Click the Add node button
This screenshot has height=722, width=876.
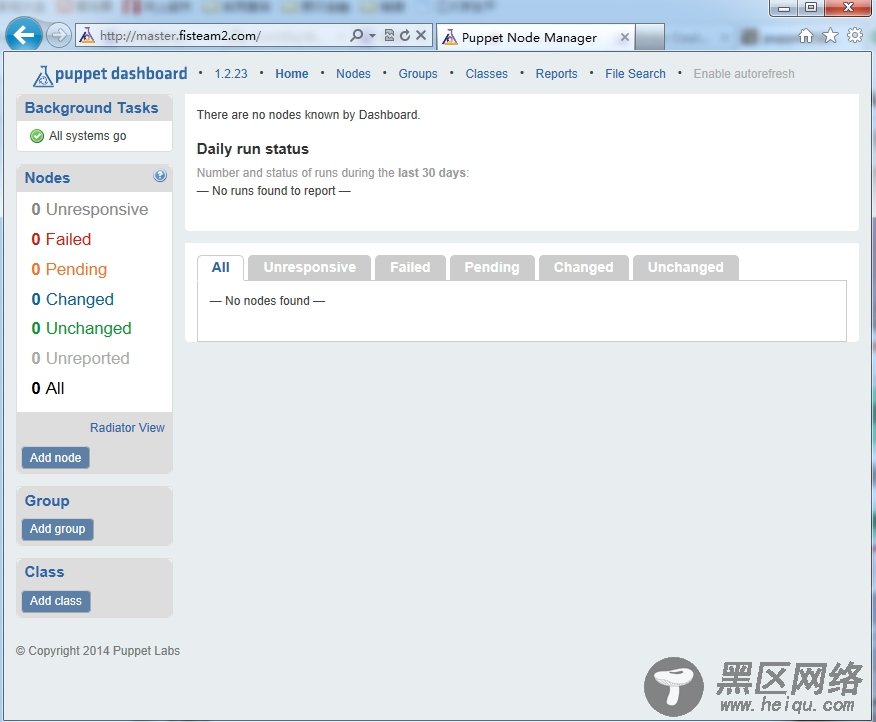tap(55, 458)
